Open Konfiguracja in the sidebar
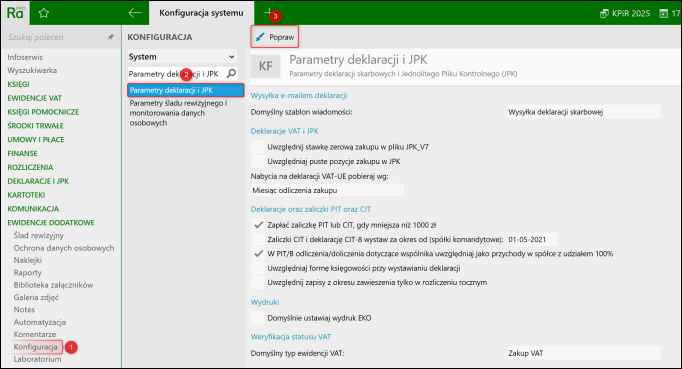Screen dimensions: 682x369 point(36,347)
